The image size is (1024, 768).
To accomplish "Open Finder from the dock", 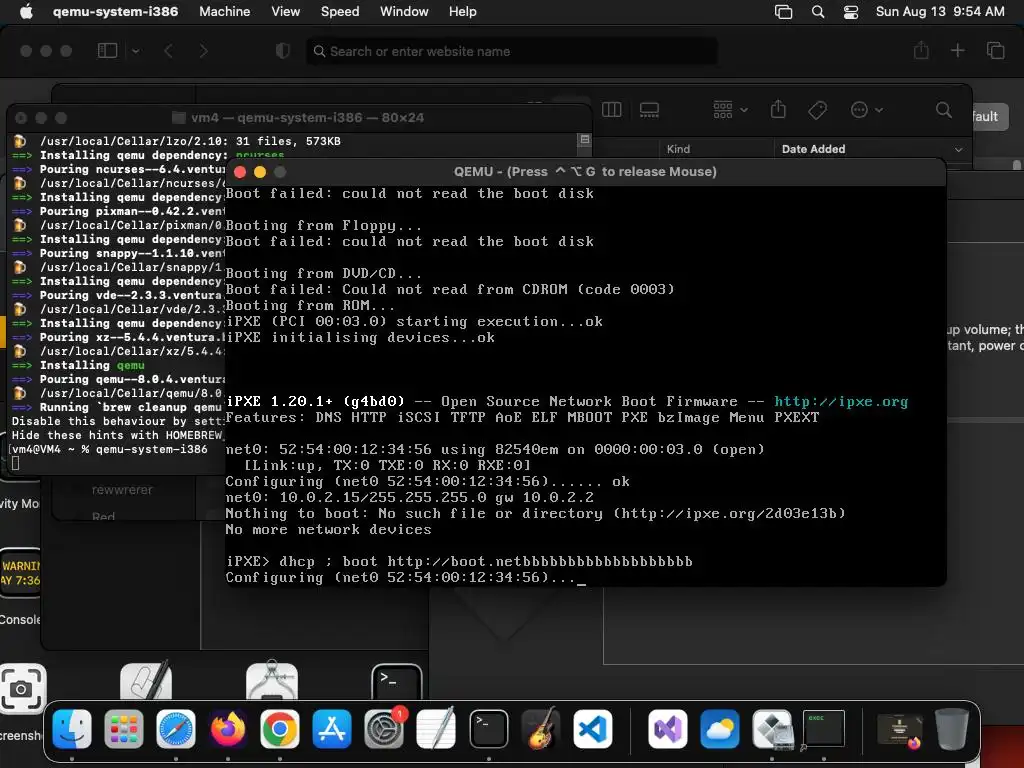I will point(71,729).
